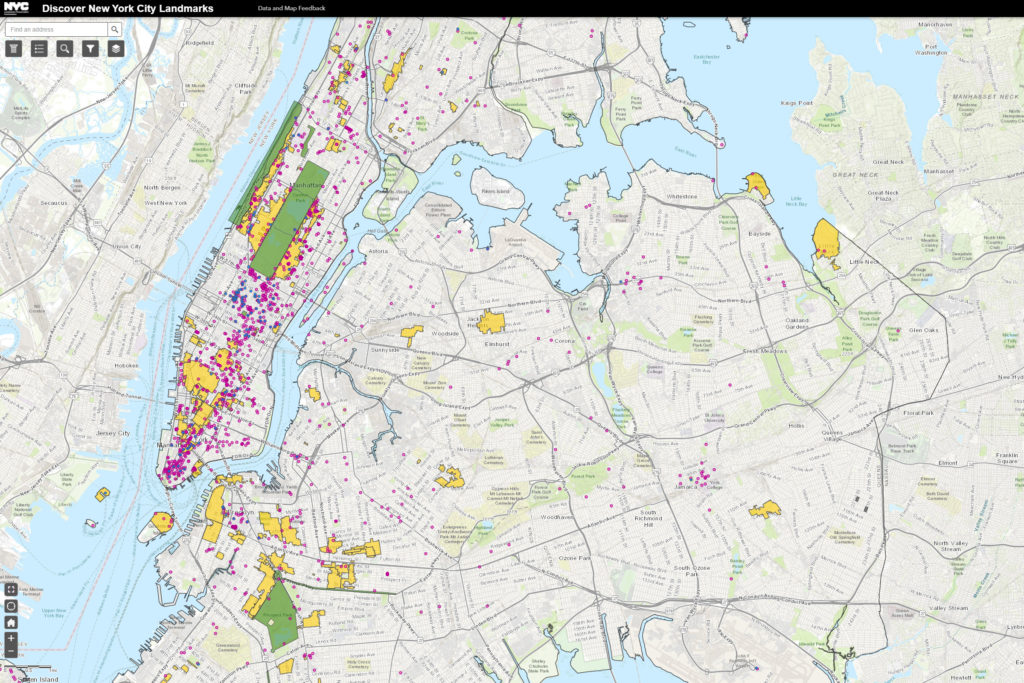
Task: Click the Discover New York City Landmarks title
Action: tap(127, 8)
